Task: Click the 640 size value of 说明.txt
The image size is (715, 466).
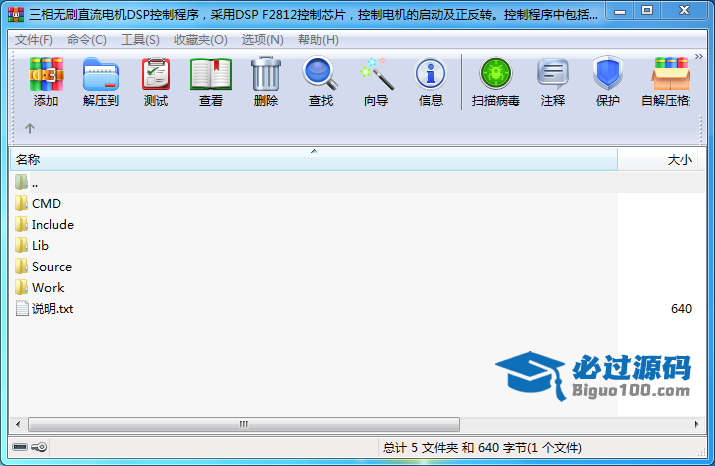Action: click(x=681, y=309)
